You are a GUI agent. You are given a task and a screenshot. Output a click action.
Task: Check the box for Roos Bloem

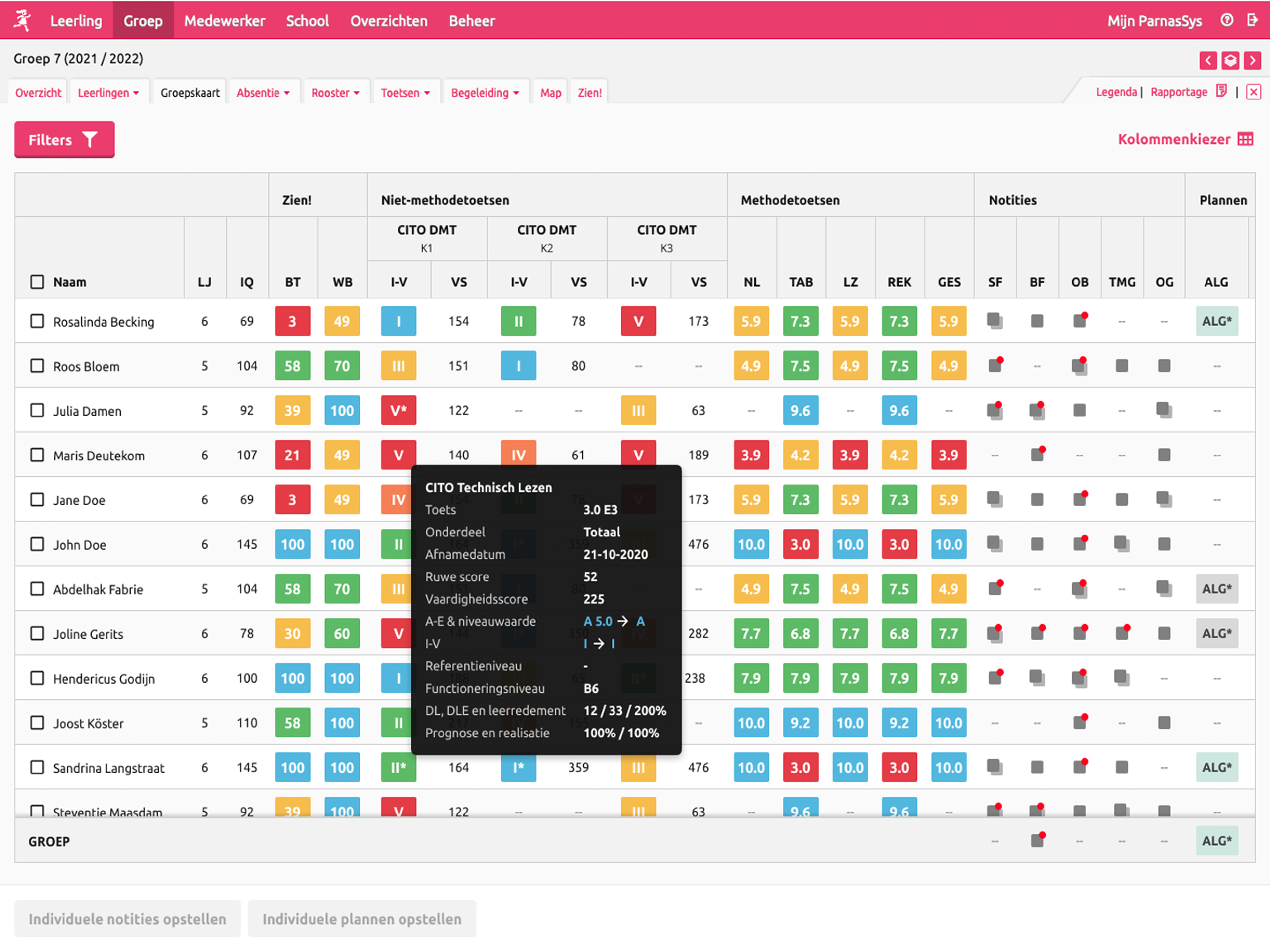tap(37, 366)
